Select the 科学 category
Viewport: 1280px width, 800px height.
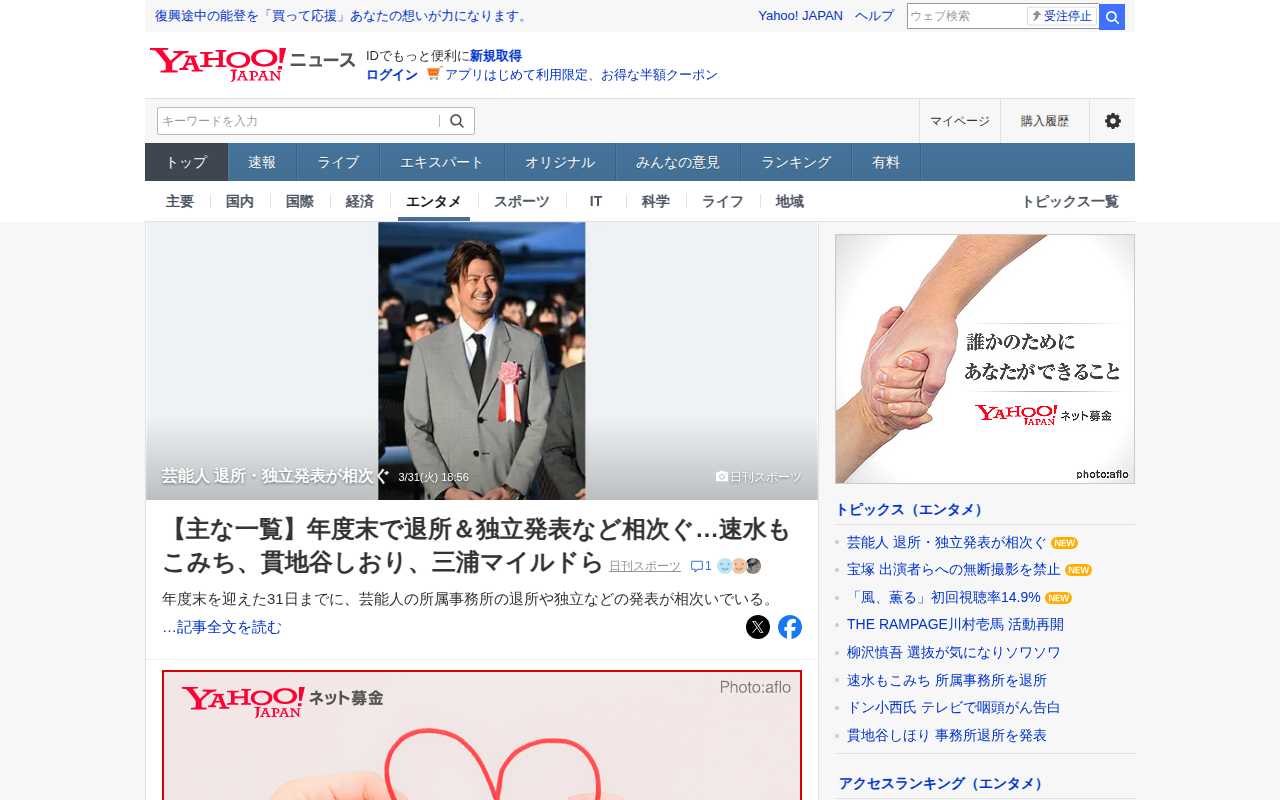point(656,201)
